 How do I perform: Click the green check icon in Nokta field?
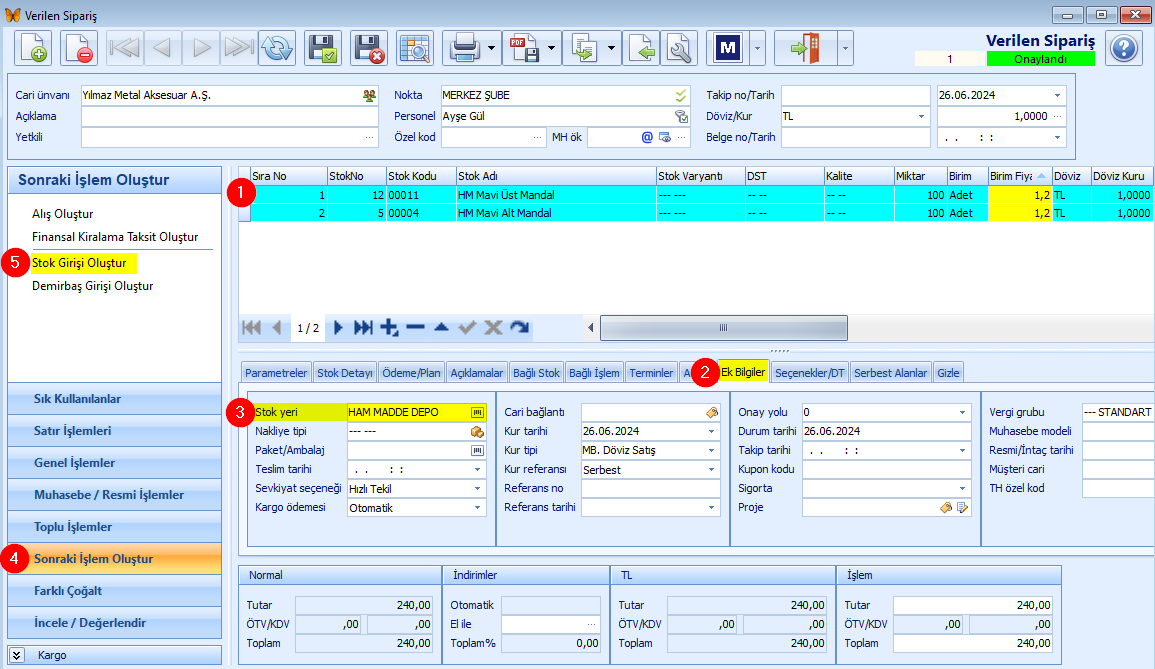[681, 96]
